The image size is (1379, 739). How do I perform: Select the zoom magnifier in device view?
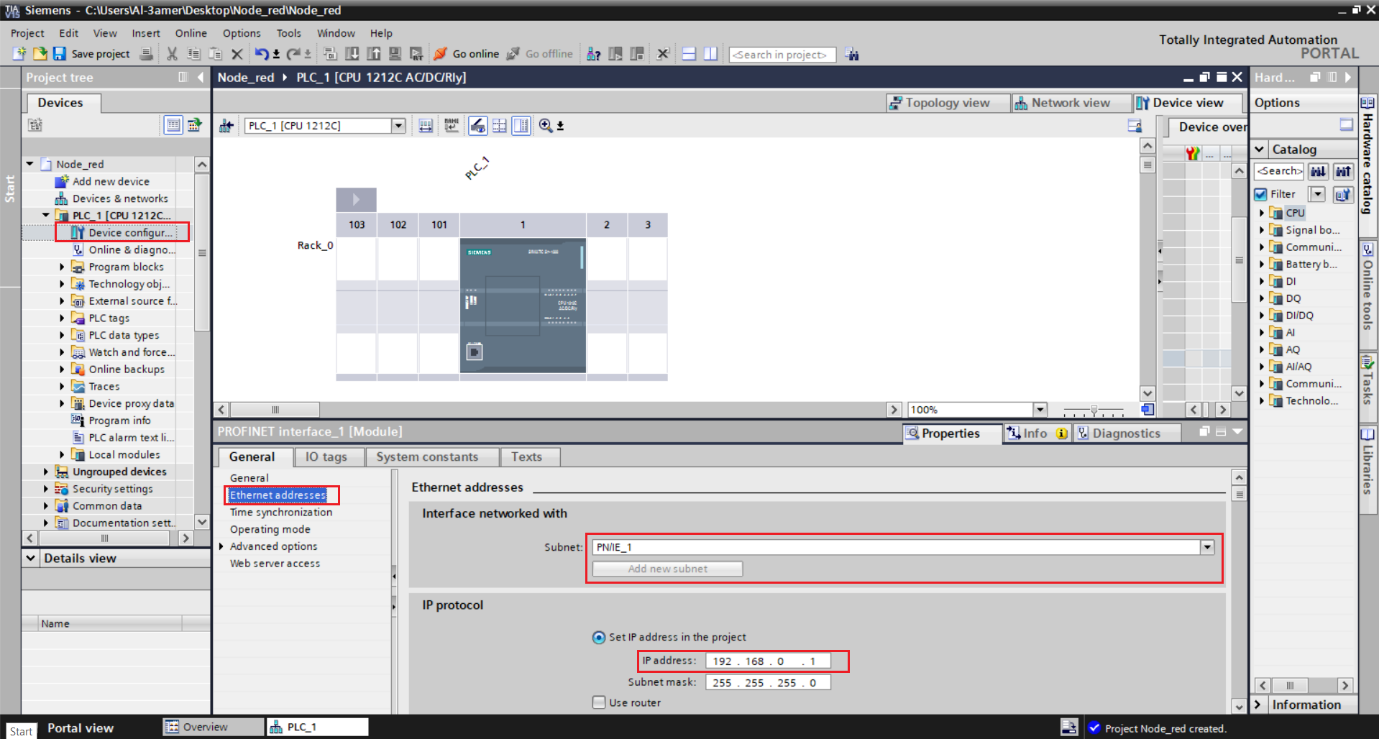tap(543, 125)
